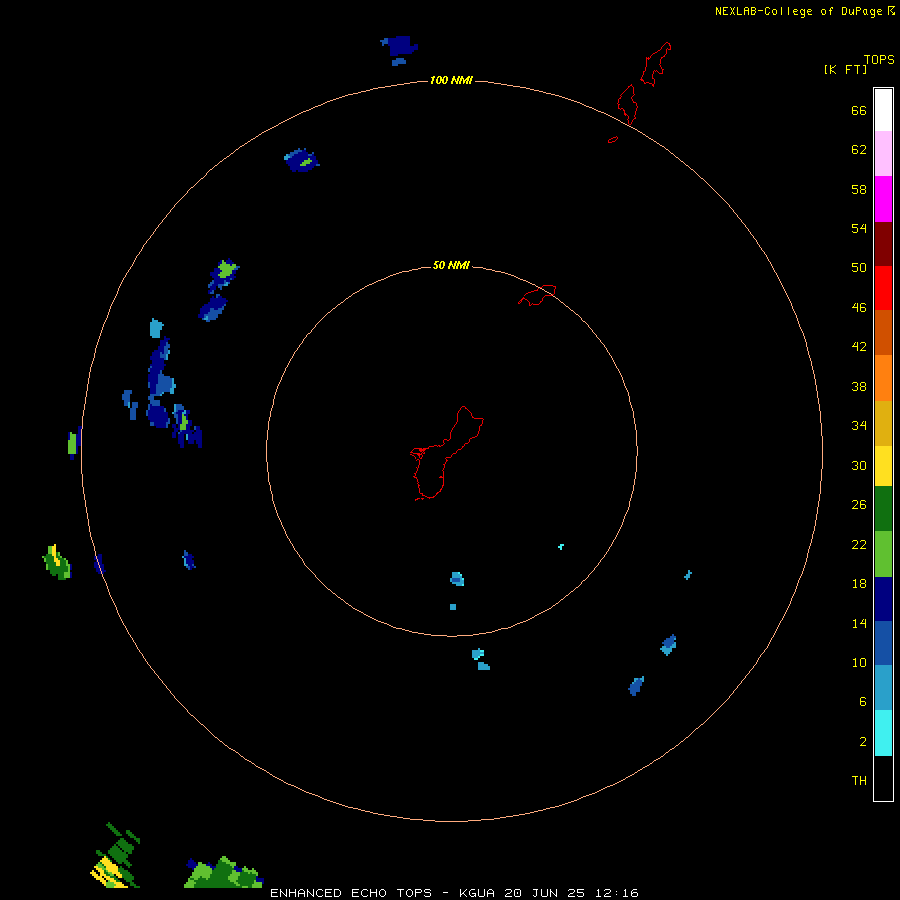Click the legend value '42'
Screen dimensions: 900x900
859,346
